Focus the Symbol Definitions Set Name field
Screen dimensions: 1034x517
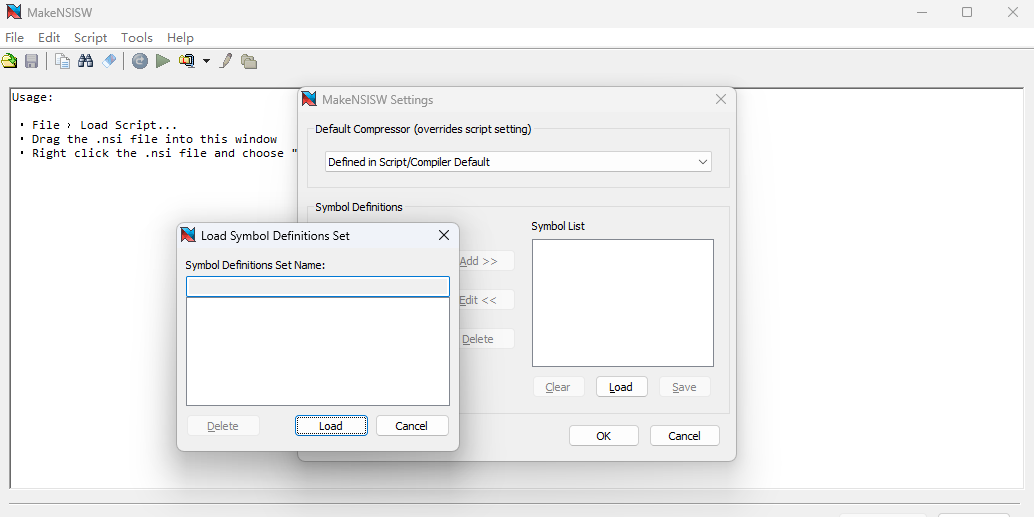pos(317,287)
